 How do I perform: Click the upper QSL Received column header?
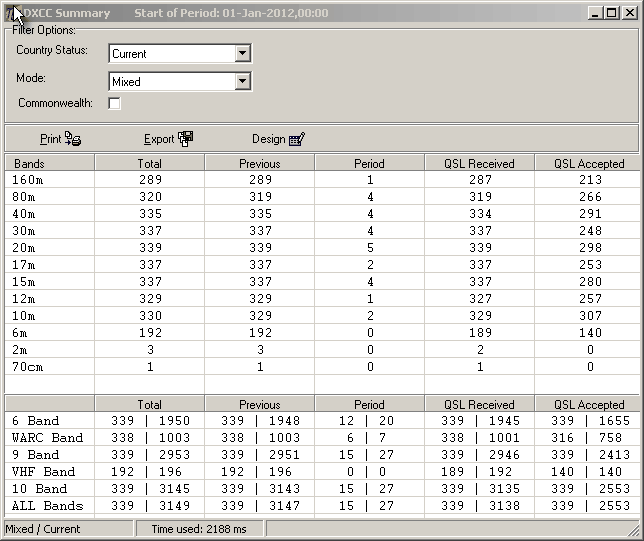tap(479, 163)
